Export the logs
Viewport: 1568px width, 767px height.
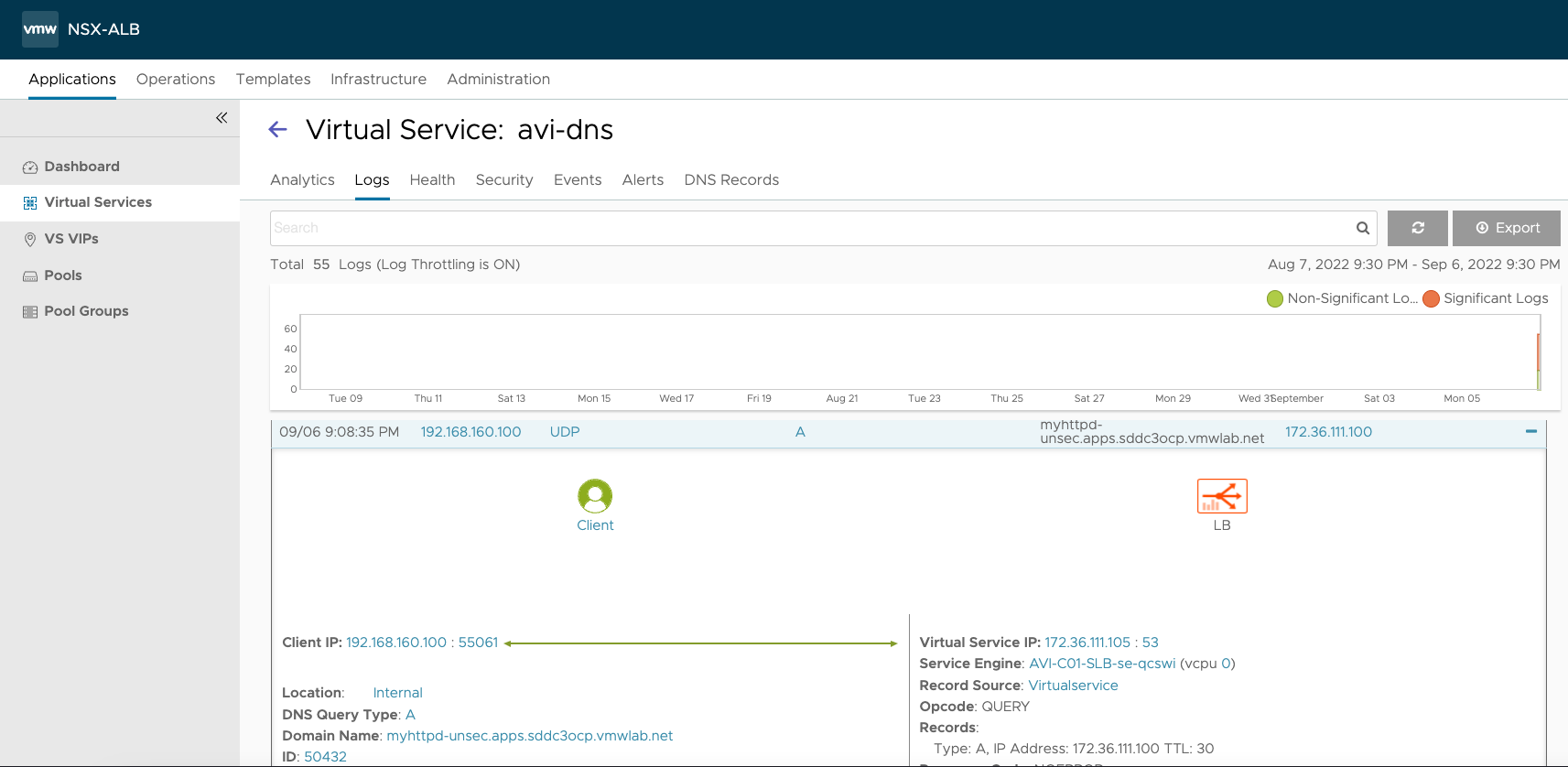[1507, 228]
